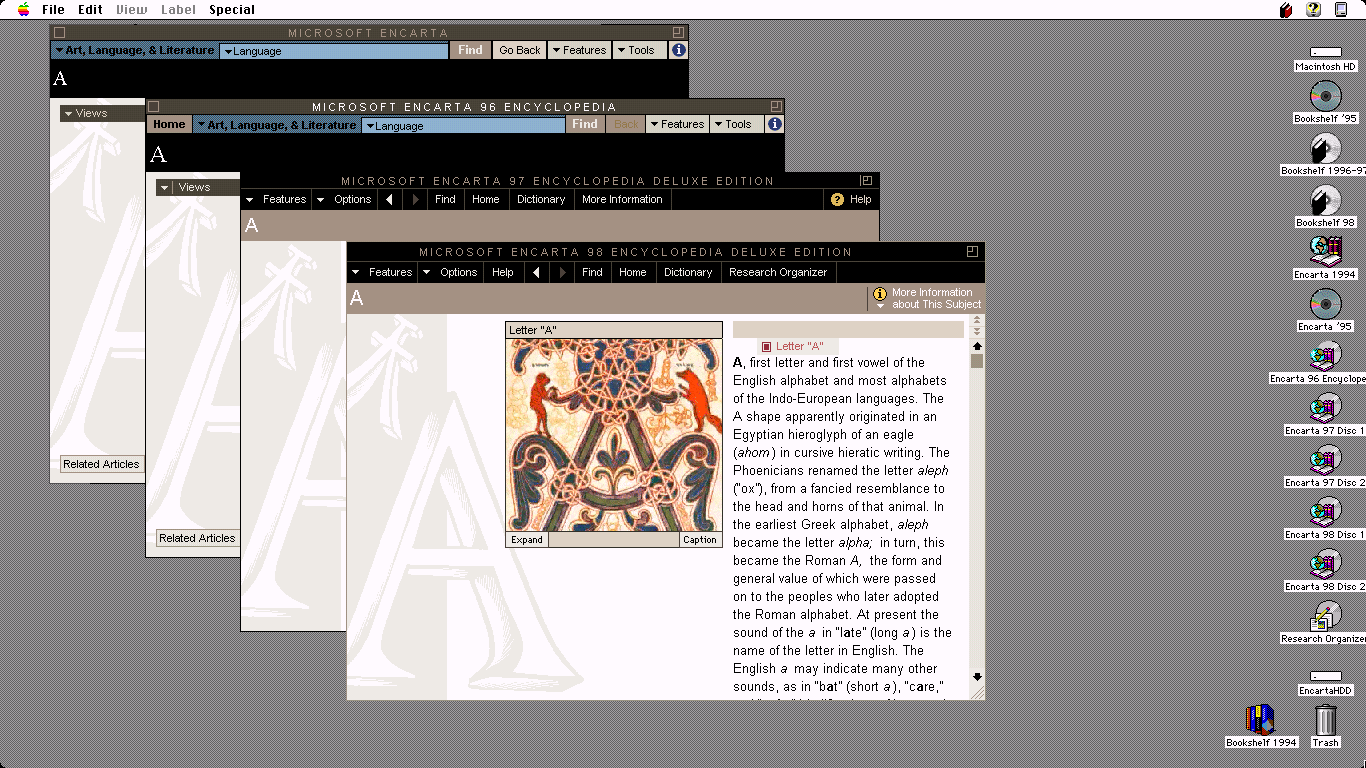The image size is (1366, 768).
Task: Click forward arrow in Encarta 98 toolbar
Action: [562, 272]
